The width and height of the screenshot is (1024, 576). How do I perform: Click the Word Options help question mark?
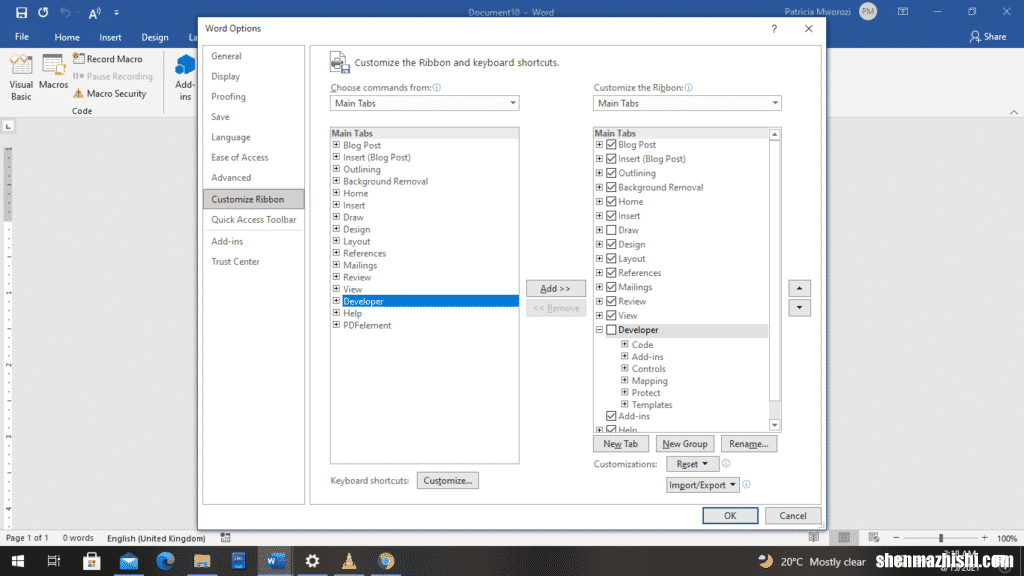click(x=774, y=29)
